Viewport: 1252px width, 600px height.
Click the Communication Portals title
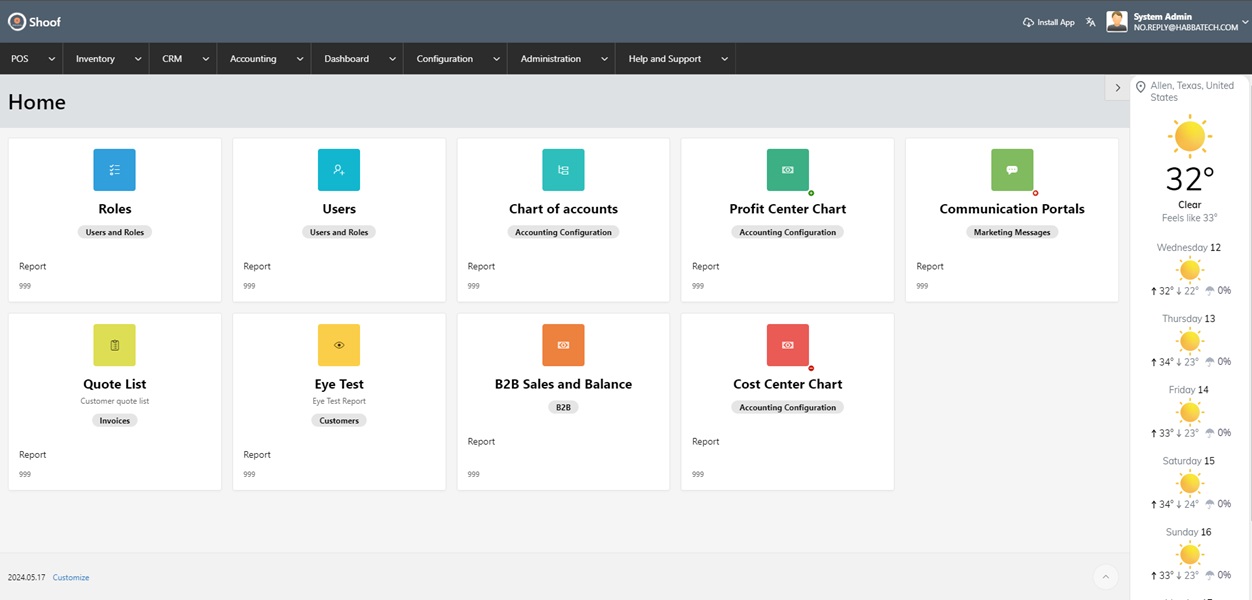(x=1012, y=209)
